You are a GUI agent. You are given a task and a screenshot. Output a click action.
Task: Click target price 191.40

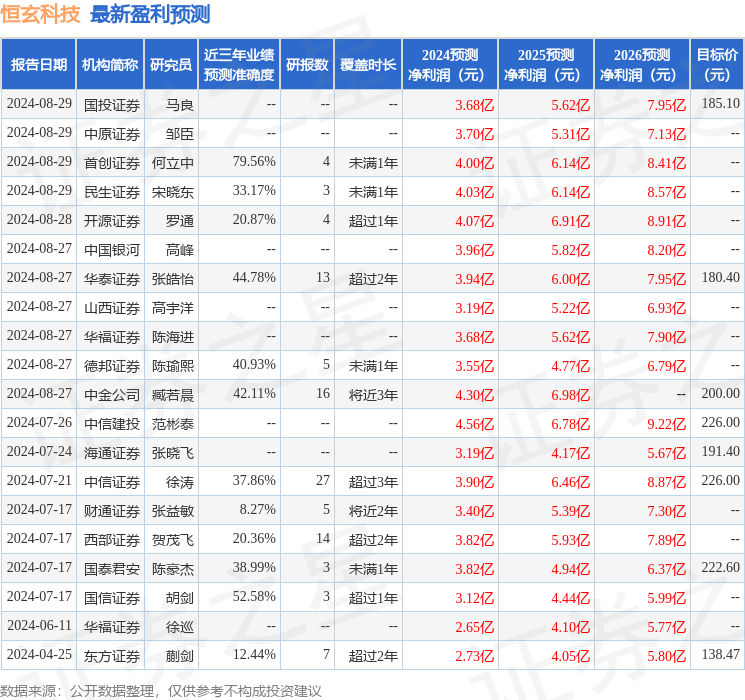(x=721, y=451)
